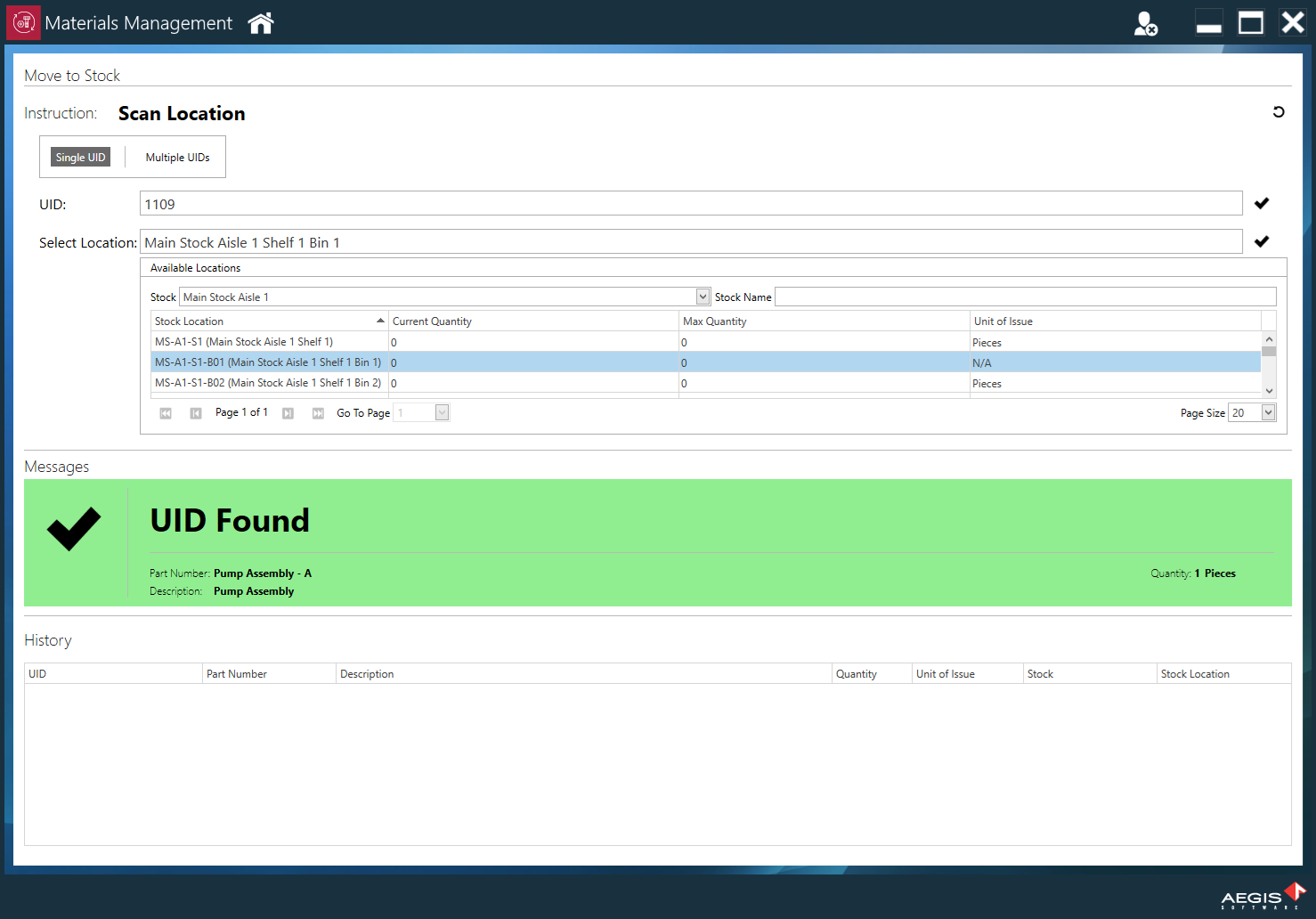The height and width of the screenshot is (919, 1316).
Task: Confirm UID with its checkmark icon
Action: click(1262, 204)
